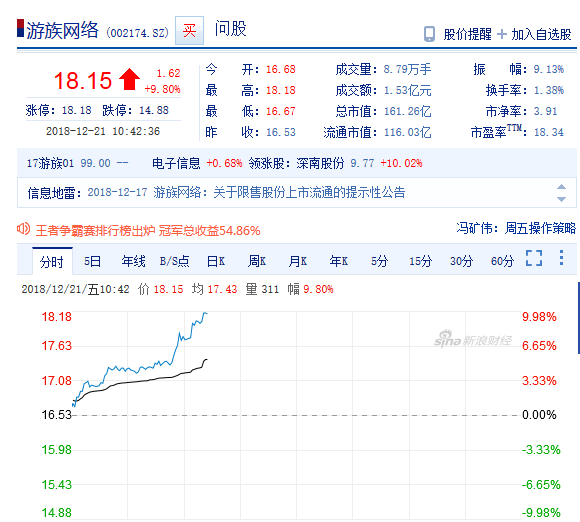Image resolution: width=580 pixels, height=522 pixels.
Task: Click the -3.33% green axis label
Action: (x=541, y=450)
